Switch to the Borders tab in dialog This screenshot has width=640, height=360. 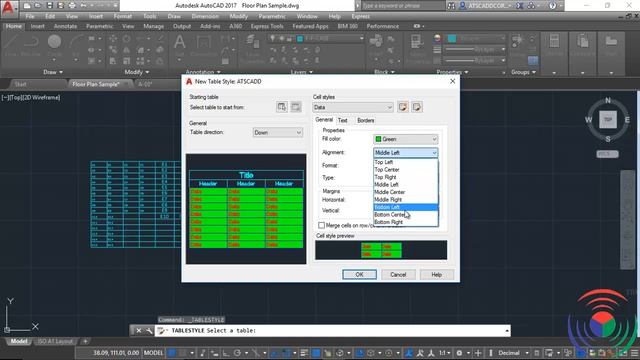click(x=365, y=120)
